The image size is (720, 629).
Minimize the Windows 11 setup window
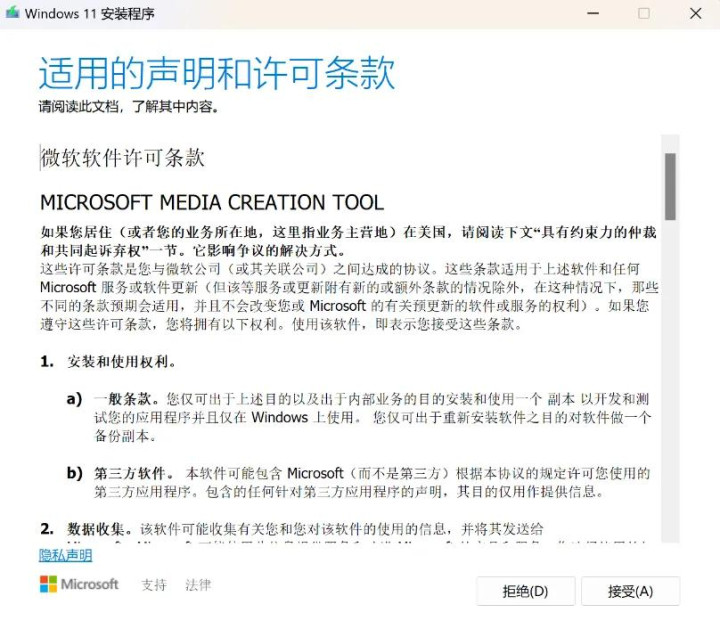(593, 13)
